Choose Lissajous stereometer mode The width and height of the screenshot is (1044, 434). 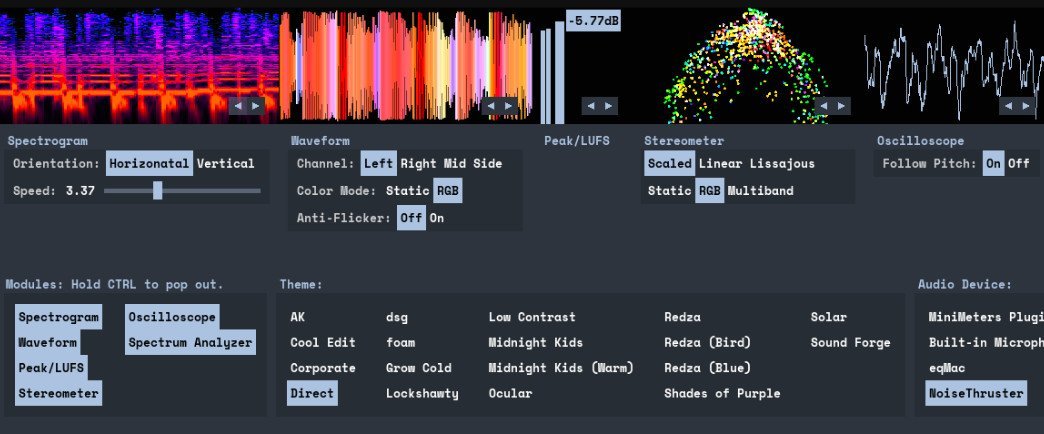pos(782,163)
